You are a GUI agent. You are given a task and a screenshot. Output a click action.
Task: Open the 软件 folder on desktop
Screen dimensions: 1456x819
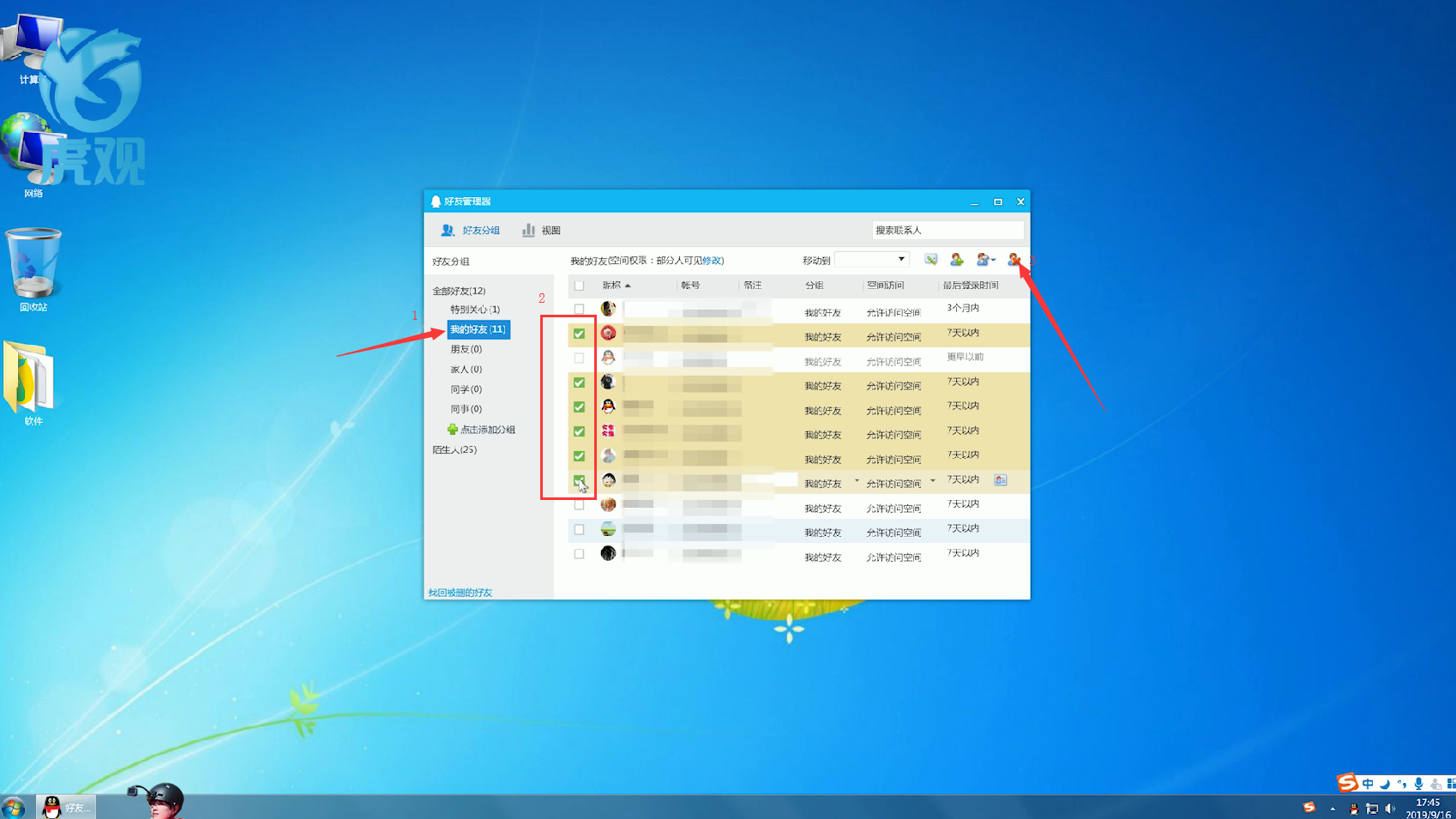[33, 383]
